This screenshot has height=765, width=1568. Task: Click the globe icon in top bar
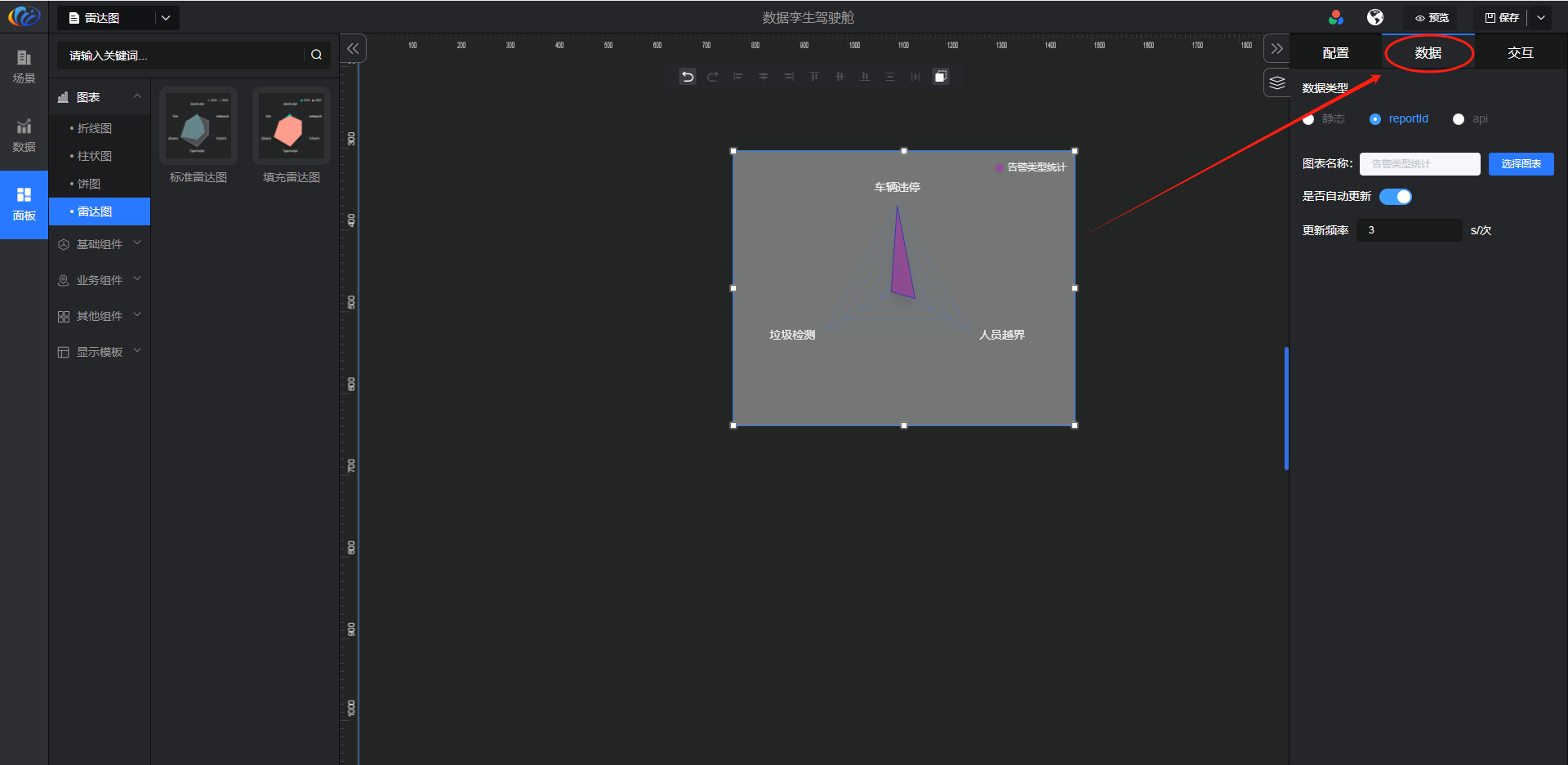tap(1375, 17)
